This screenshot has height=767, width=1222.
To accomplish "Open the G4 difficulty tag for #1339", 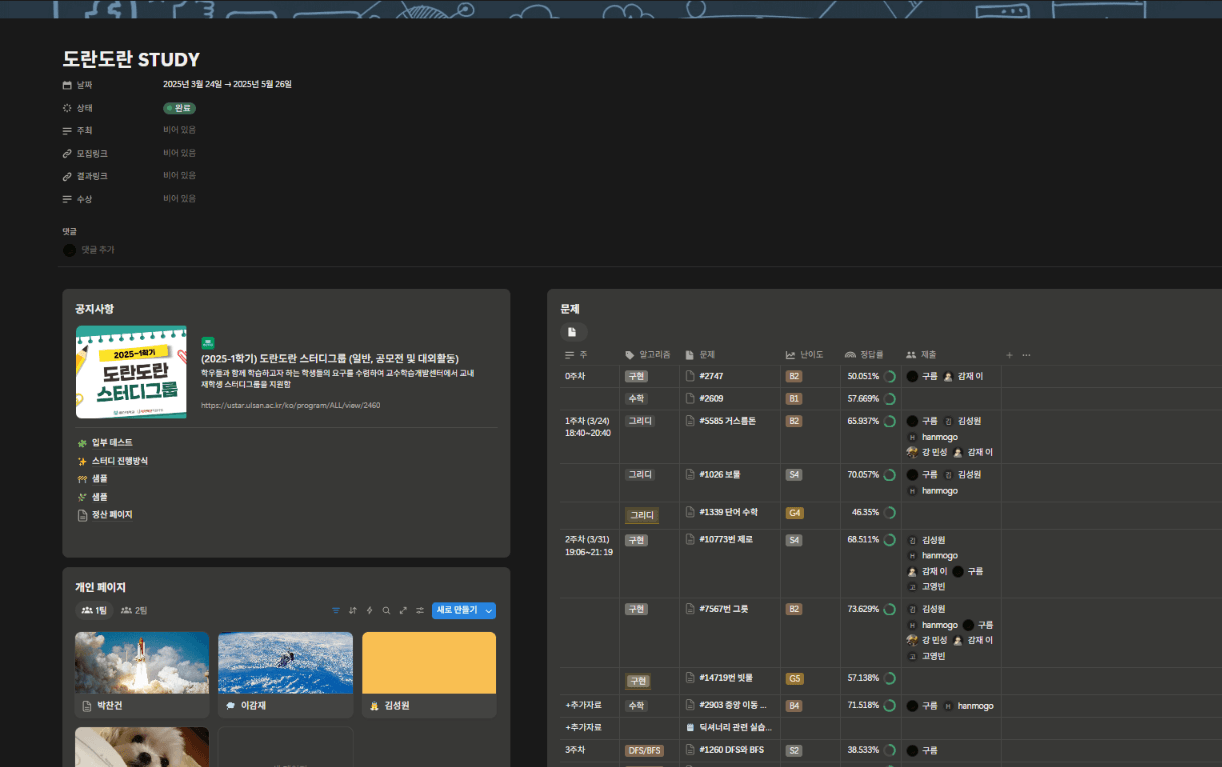I will (x=795, y=513).
